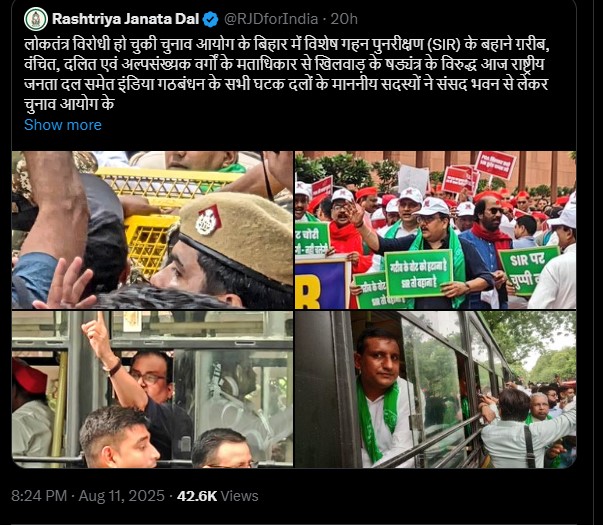Click the 8:24 PM · Aug 11, 2025 date
This screenshot has width=603, height=525.
tap(88, 496)
